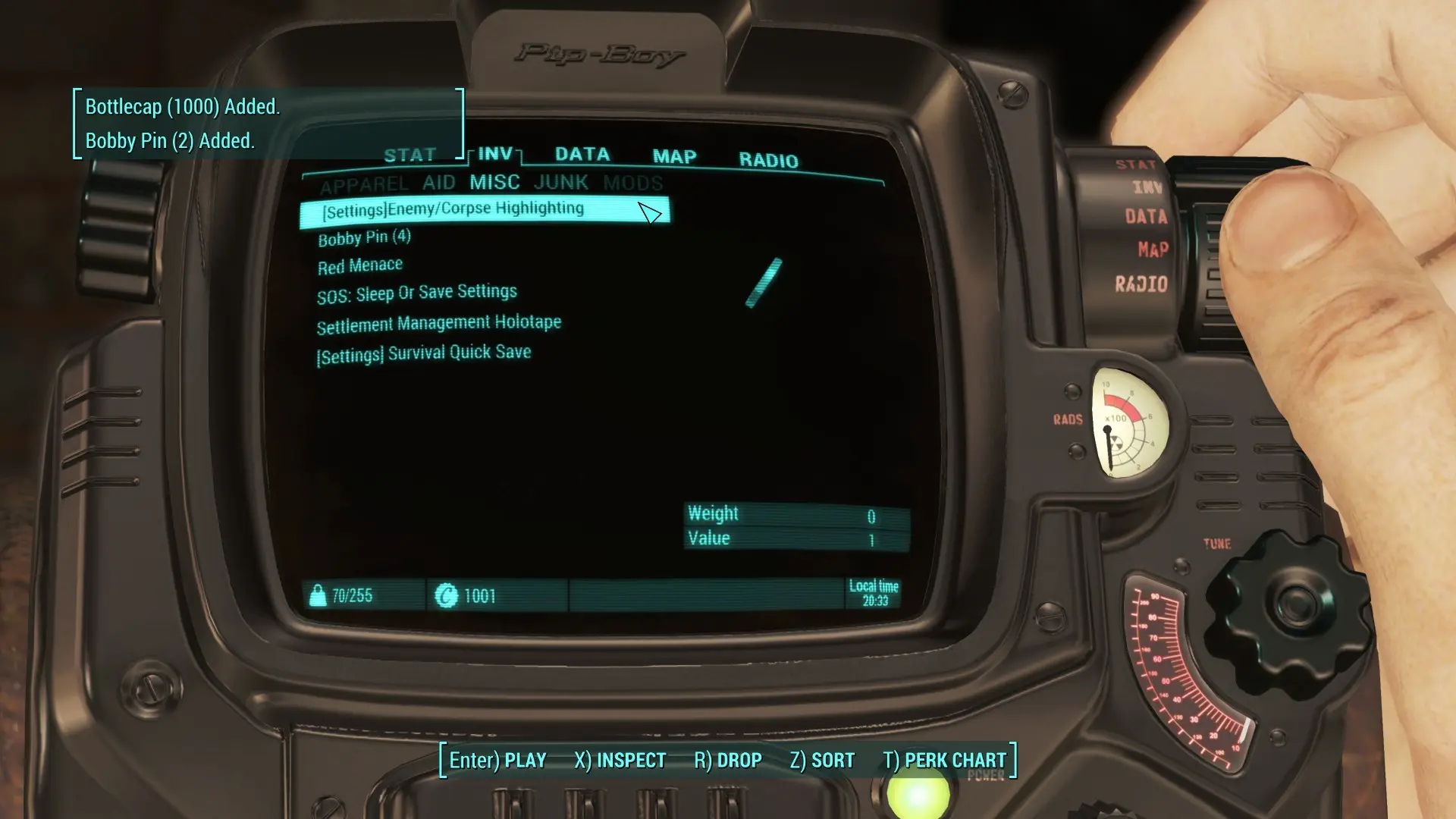Screen dimensions: 1456x819
Task: Select Red Menace holotape
Action: pyautogui.click(x=360, y=264)
